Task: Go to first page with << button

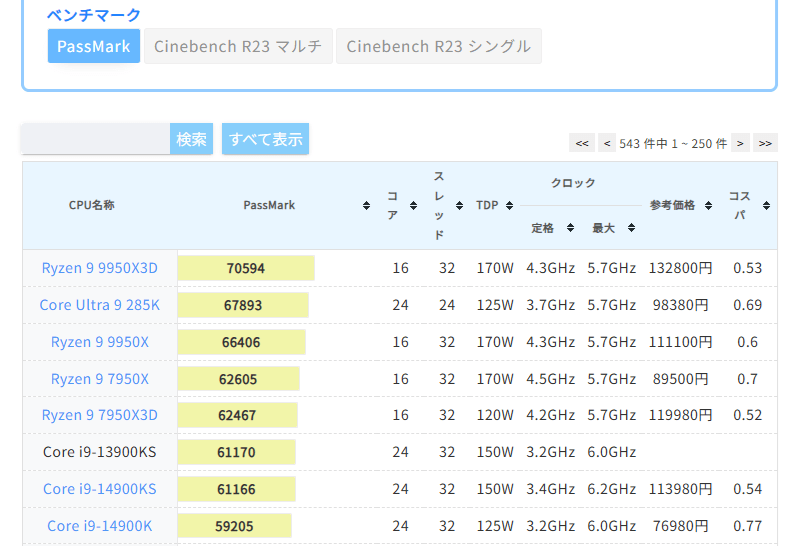Action: (582, 143)
